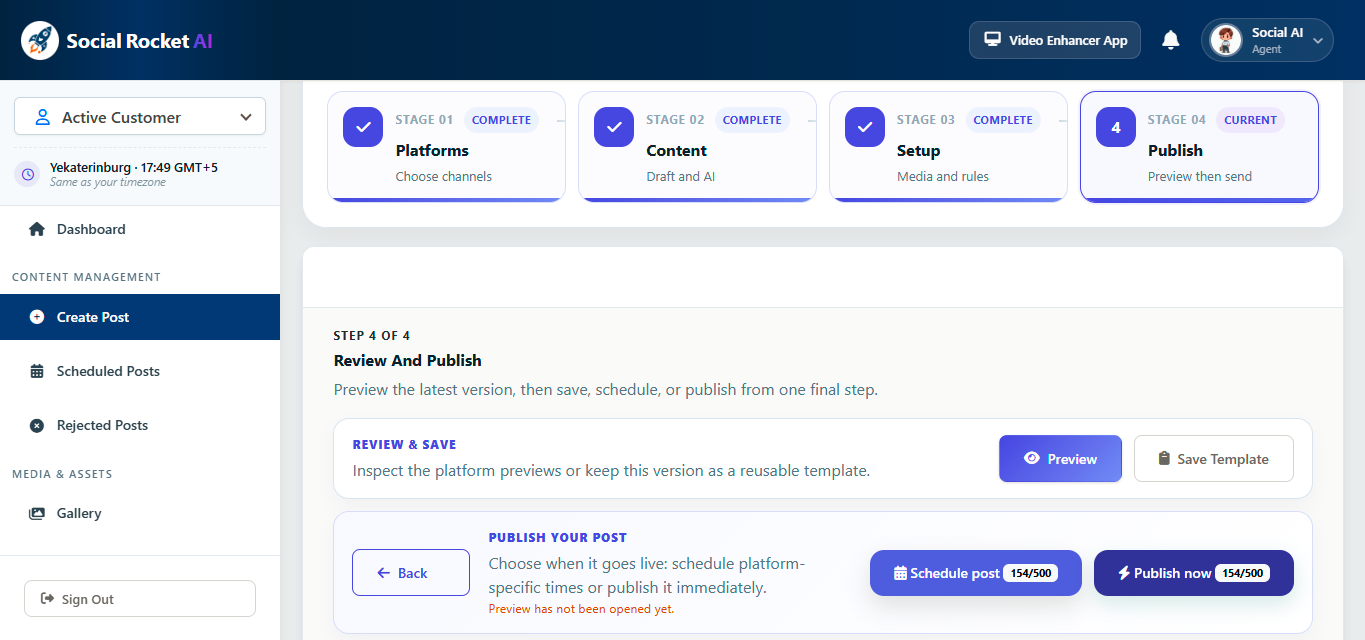Image resolution: width=1365 pixels, height=640 pixels.
Task: Click the Stage 03 Setup checkmark icon
Action: [x=865, y=127]
